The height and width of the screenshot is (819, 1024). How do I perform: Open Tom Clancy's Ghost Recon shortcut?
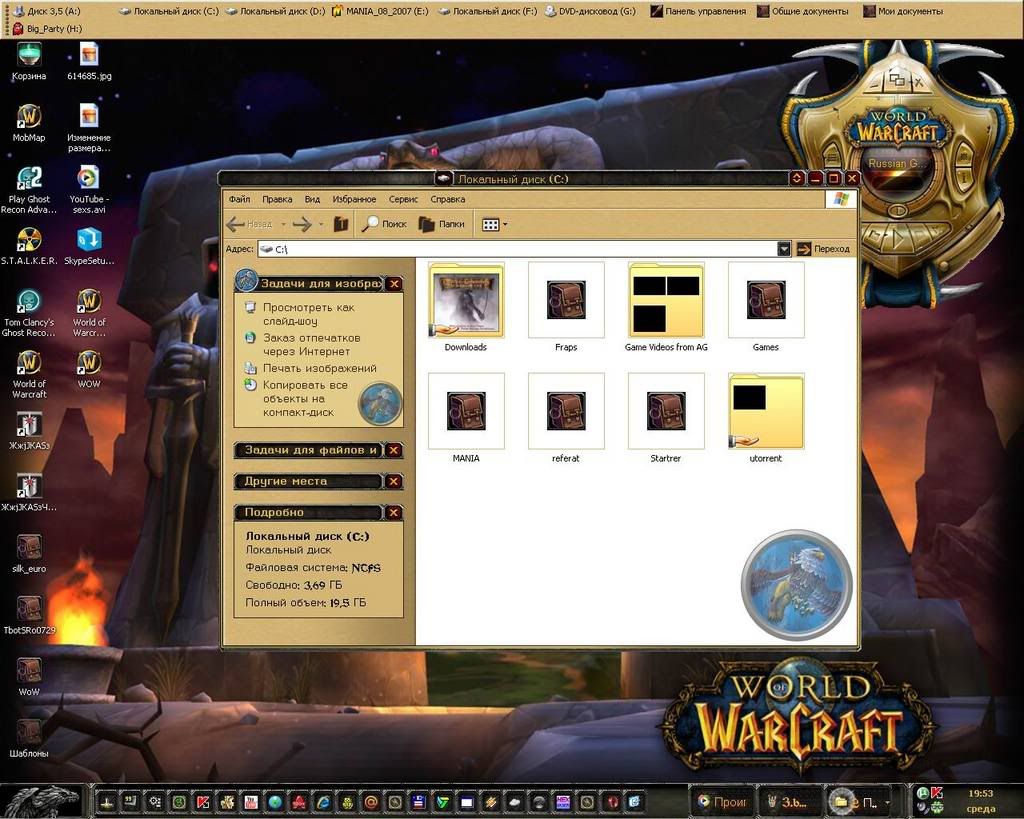[29, 313]
